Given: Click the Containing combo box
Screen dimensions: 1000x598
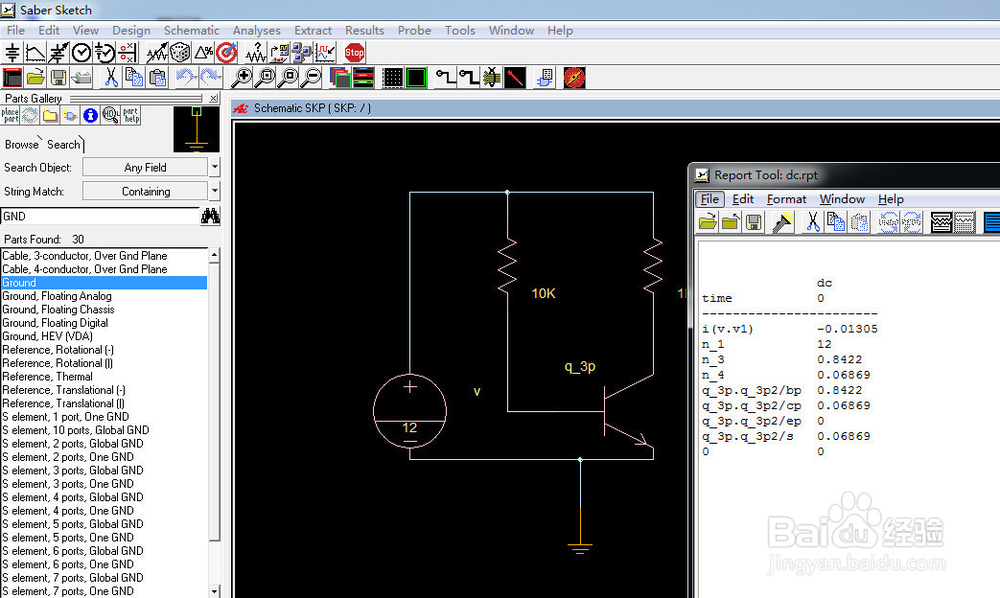Looking at the screenshot, I should click(x=145, y=191).
